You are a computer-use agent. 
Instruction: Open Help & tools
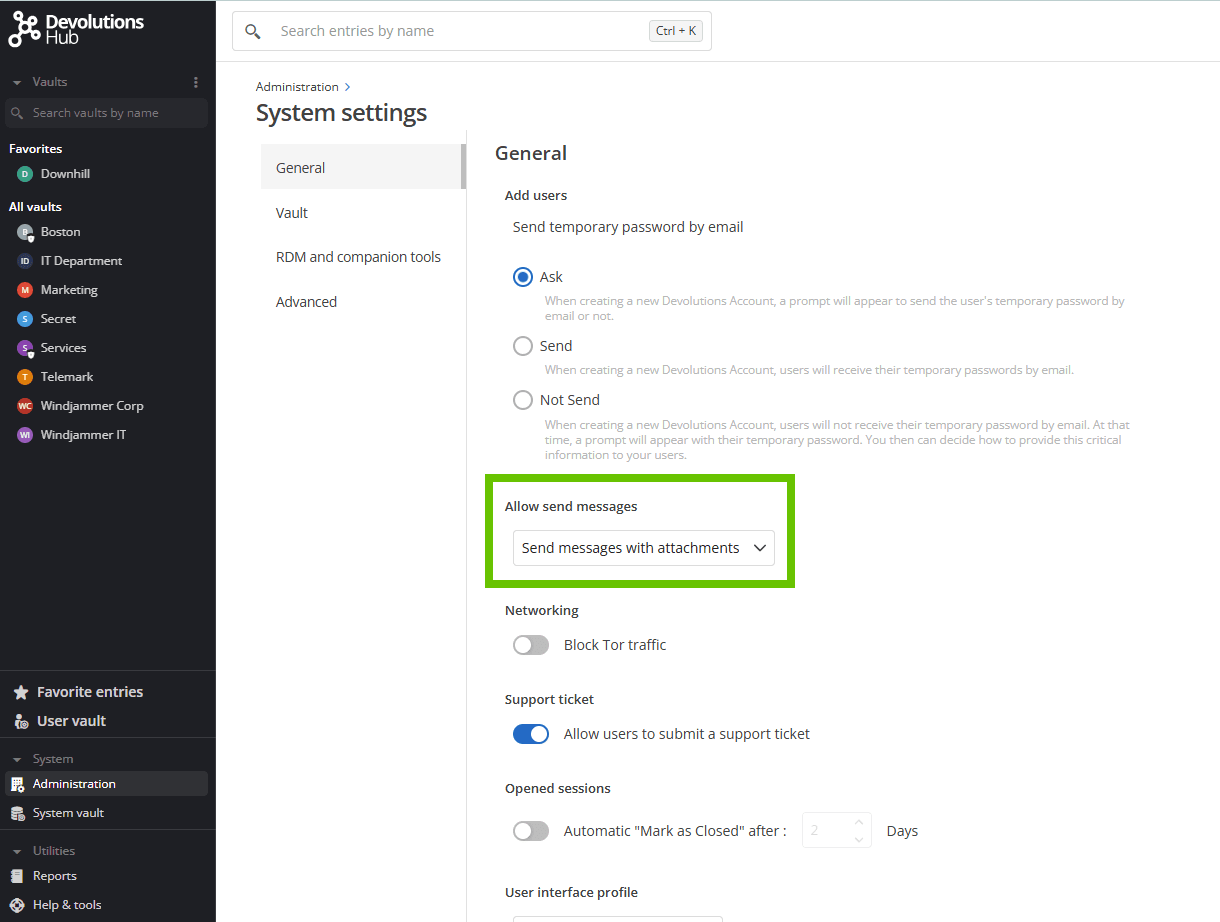pos(66,905)
